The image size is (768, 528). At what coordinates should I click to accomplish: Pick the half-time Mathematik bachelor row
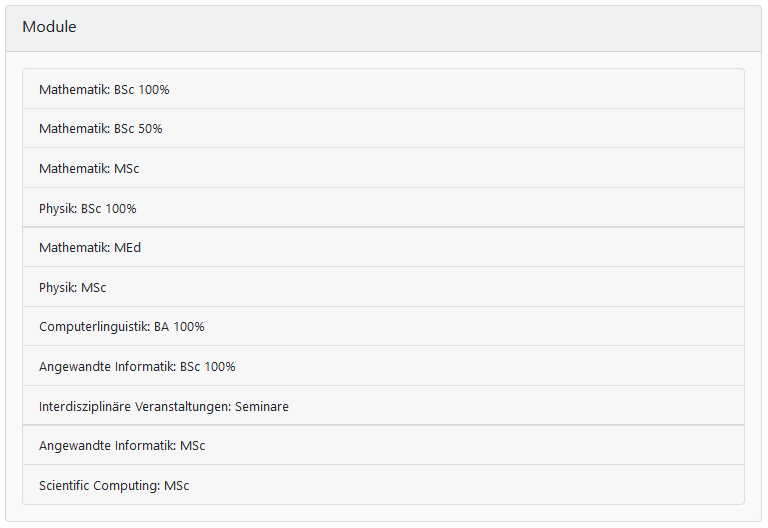(x=101, y=129)
